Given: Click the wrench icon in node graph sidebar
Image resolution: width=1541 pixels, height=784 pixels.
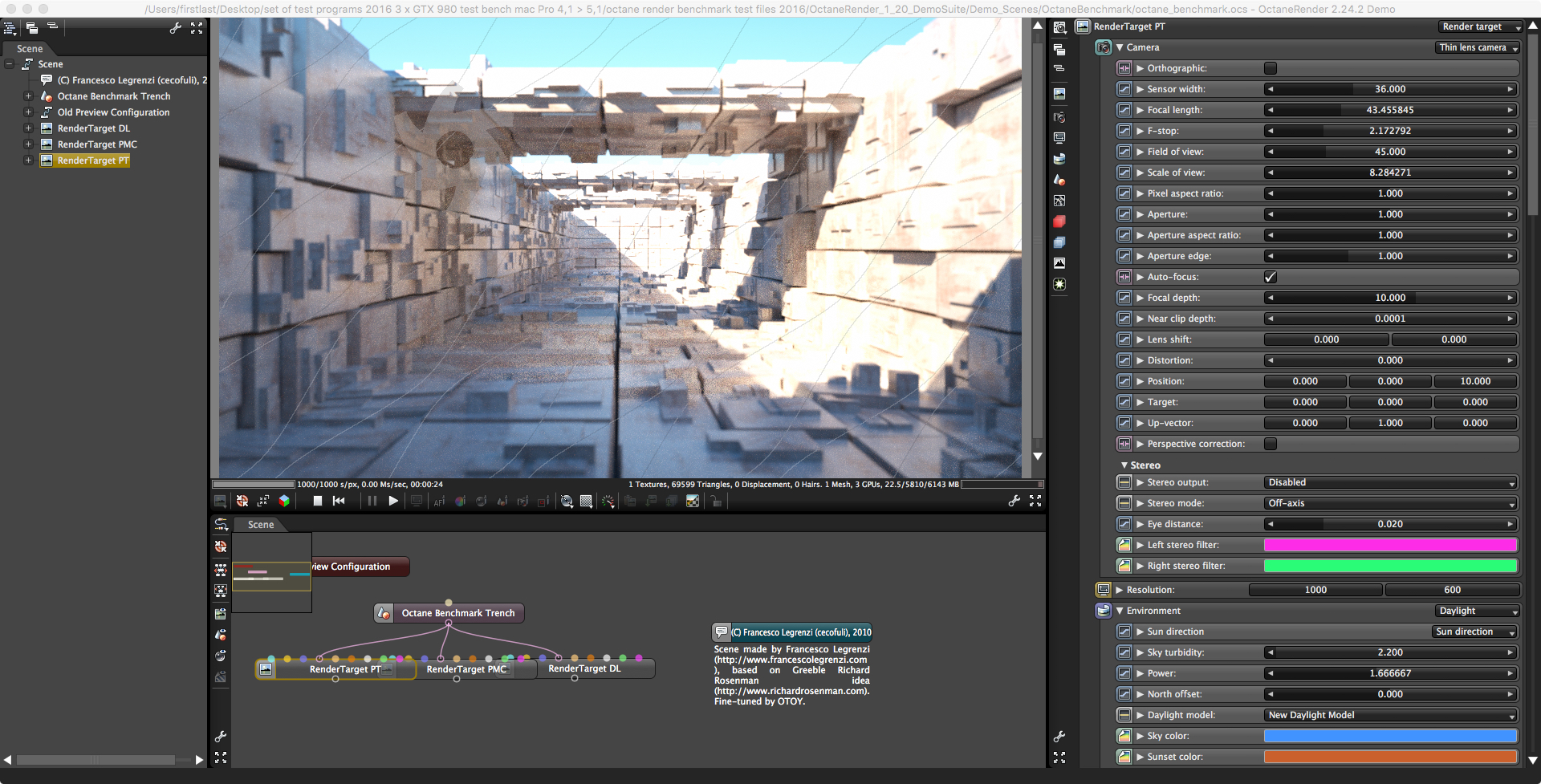Looking at the screenshot, I should pyautogui.click(x=221, y=736).
